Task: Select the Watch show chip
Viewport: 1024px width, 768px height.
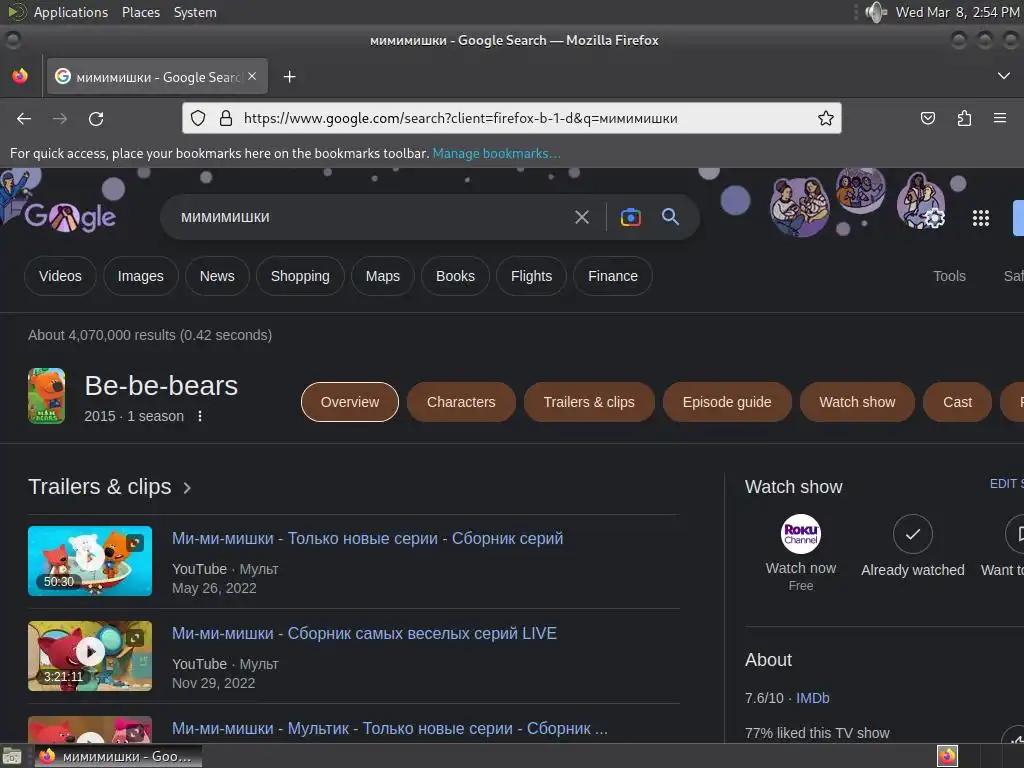Action: [x=857, y=402]
